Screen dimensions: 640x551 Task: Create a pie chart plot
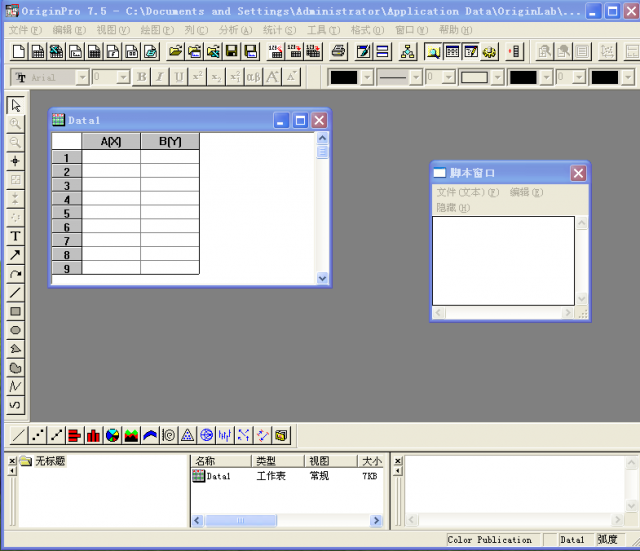(112, 435)
